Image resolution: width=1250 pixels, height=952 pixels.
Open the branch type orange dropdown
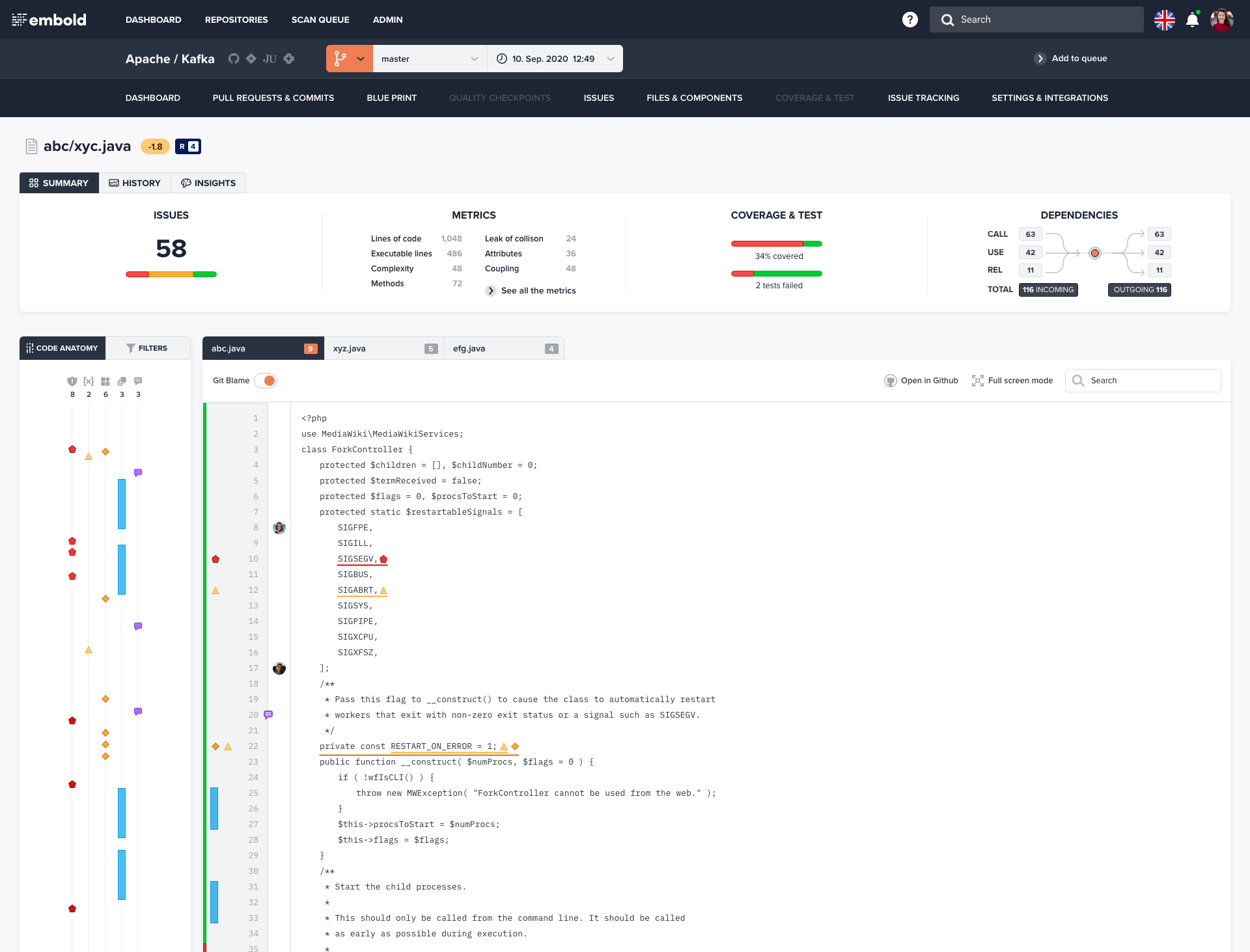point(350,59)
